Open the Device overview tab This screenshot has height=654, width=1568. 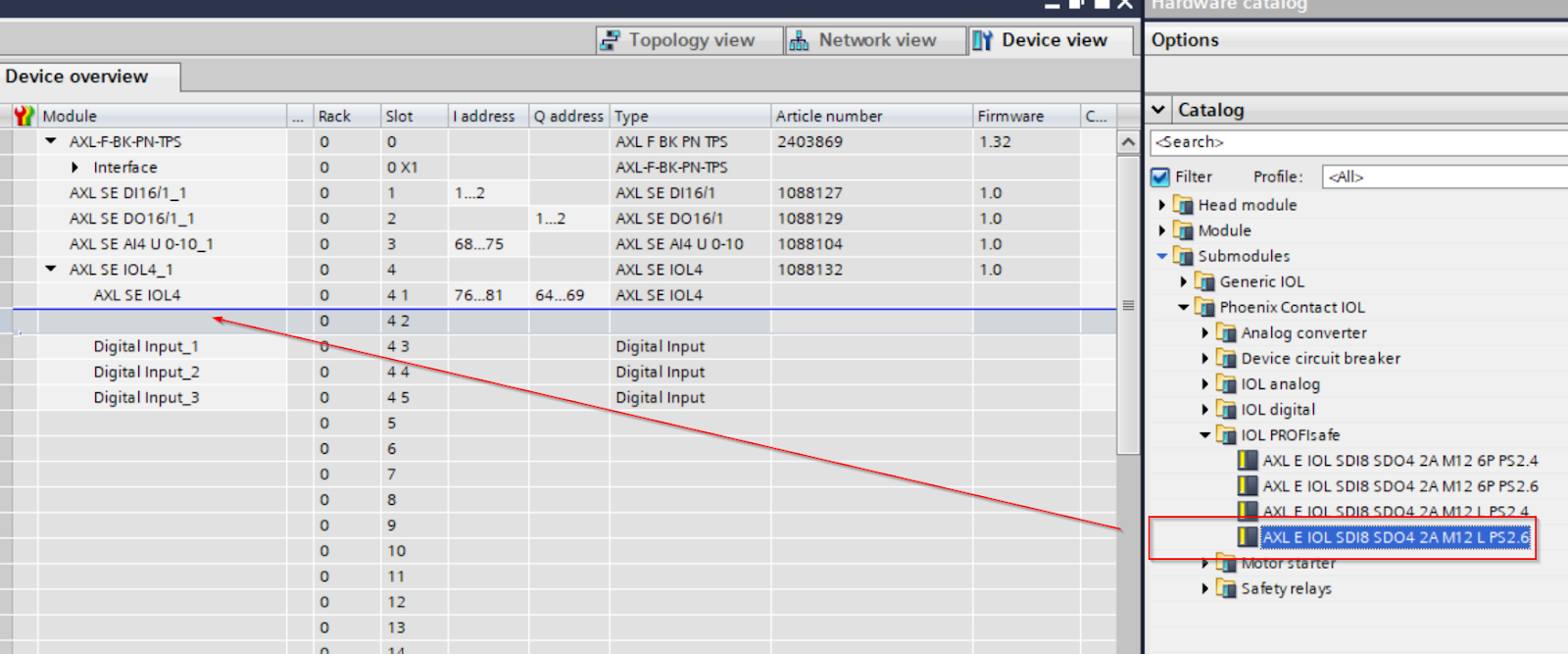tap(89, 76)
